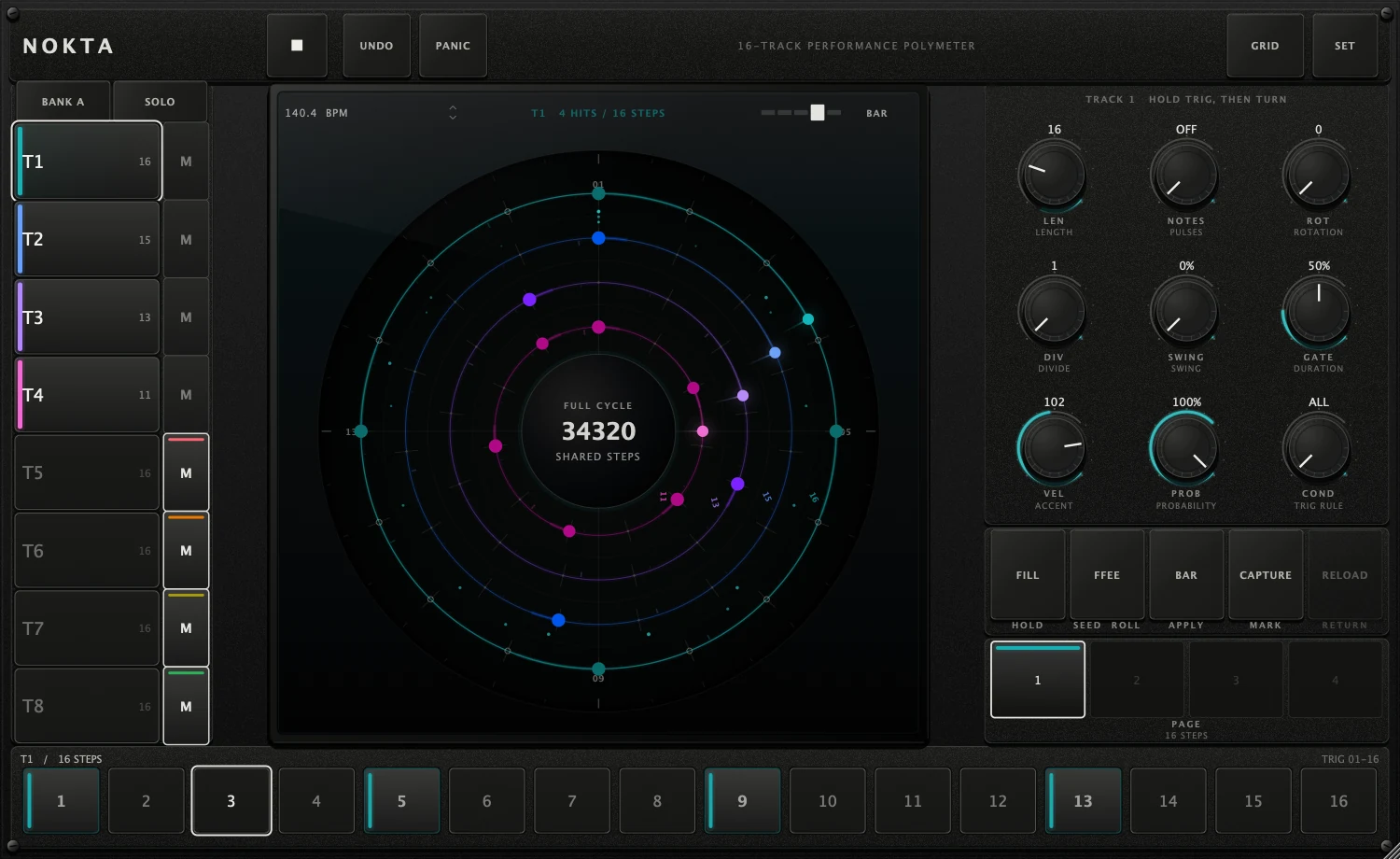Increase tempo using the BPM up arrow
The image size is (1400, 859).
pos(453,107)
